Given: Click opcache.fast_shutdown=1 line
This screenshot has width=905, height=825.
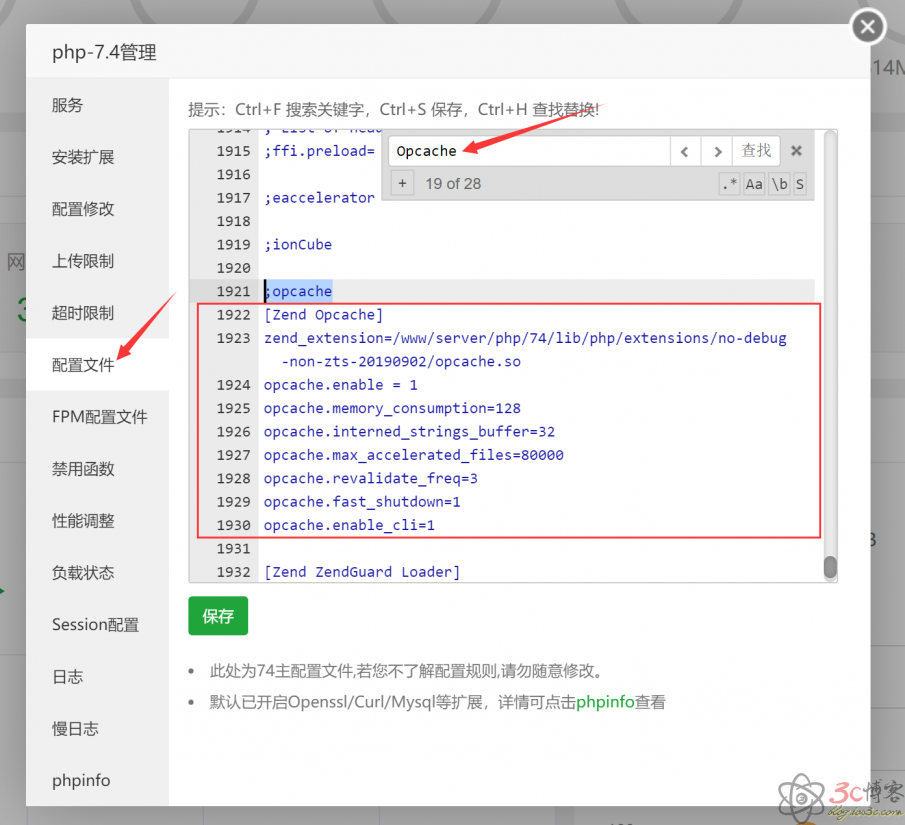Looking at the screenshot, I should coord(362,502).
